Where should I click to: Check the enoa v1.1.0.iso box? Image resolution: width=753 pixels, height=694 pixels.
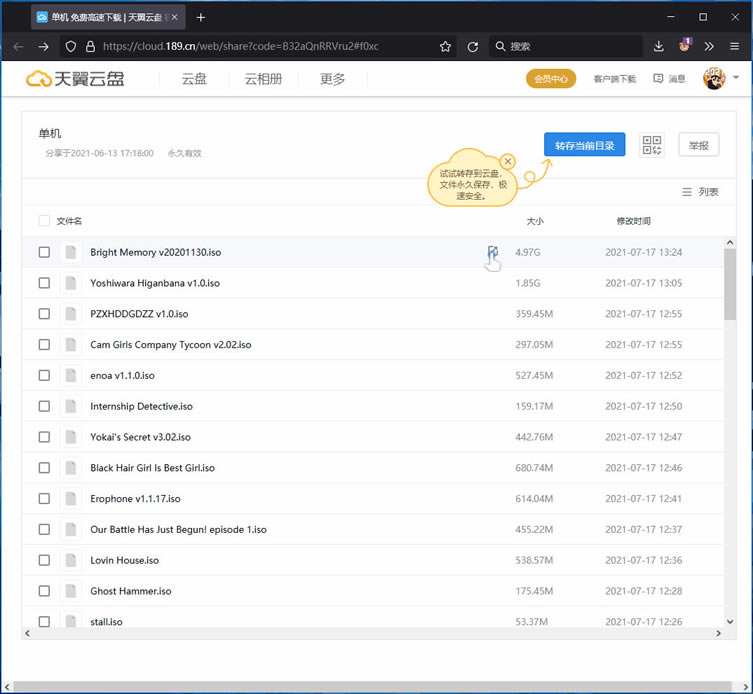pos(44,375)
